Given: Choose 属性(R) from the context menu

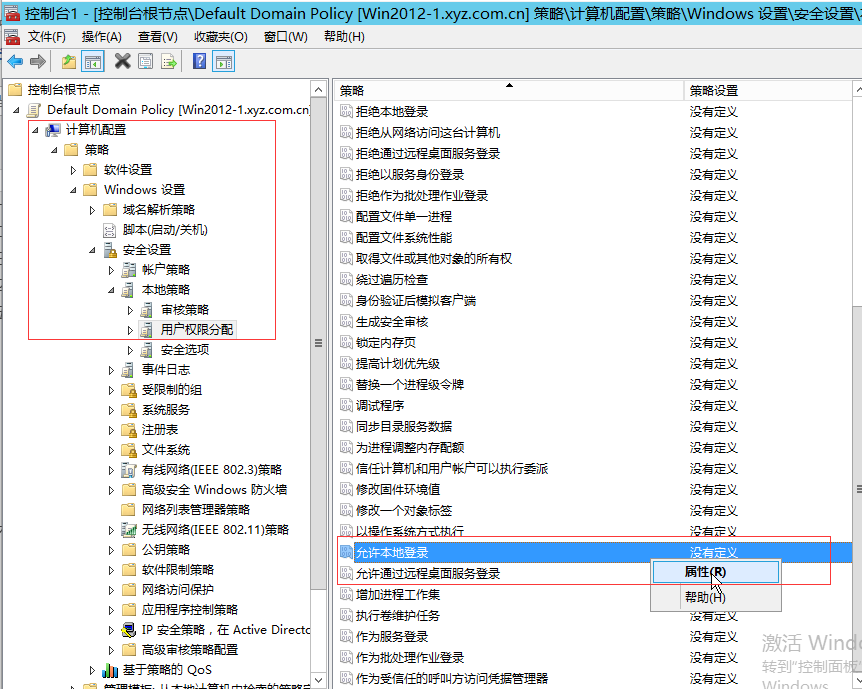Looking at the screenshot, I should point(716,572).
